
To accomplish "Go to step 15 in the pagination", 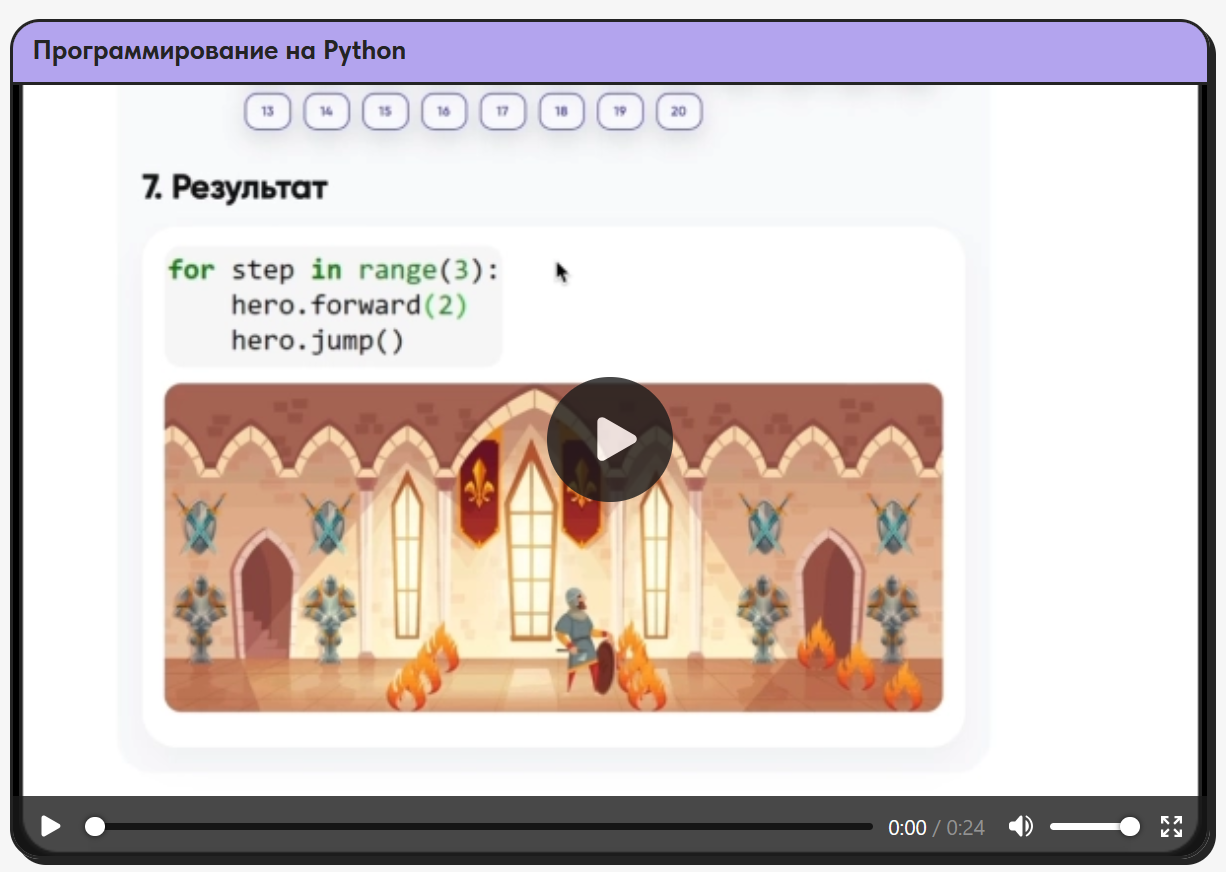I will 385,112.
